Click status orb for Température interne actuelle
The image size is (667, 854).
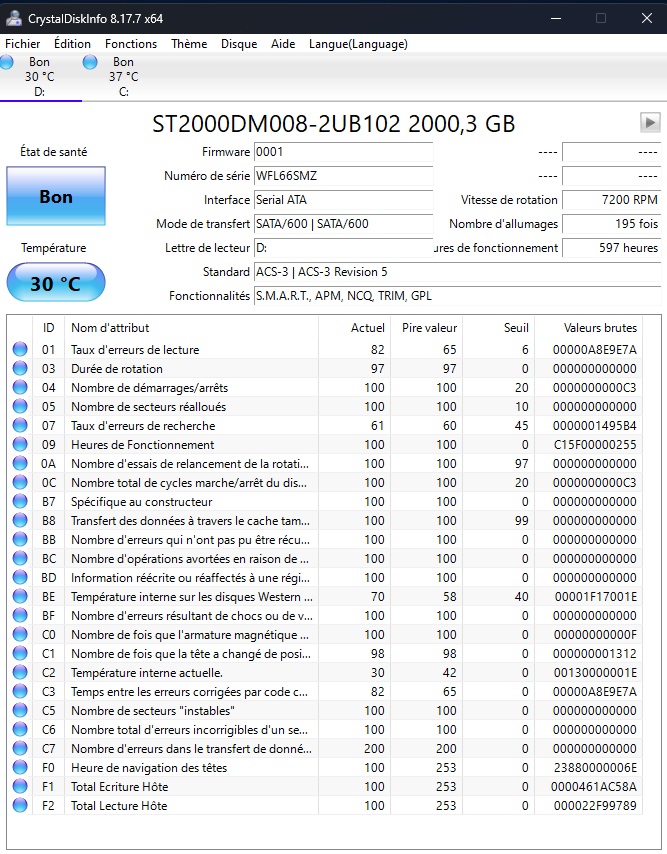20,672
